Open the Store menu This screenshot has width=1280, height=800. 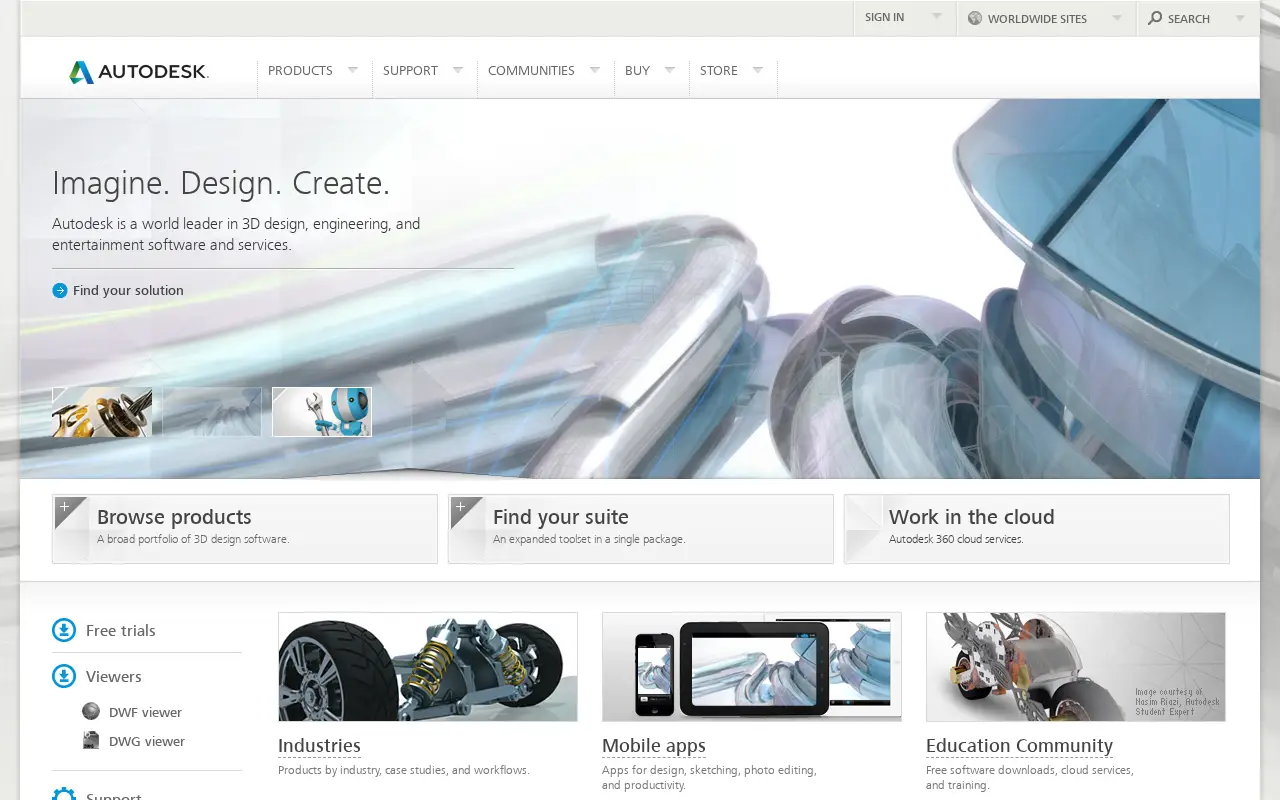pos(719,71)
